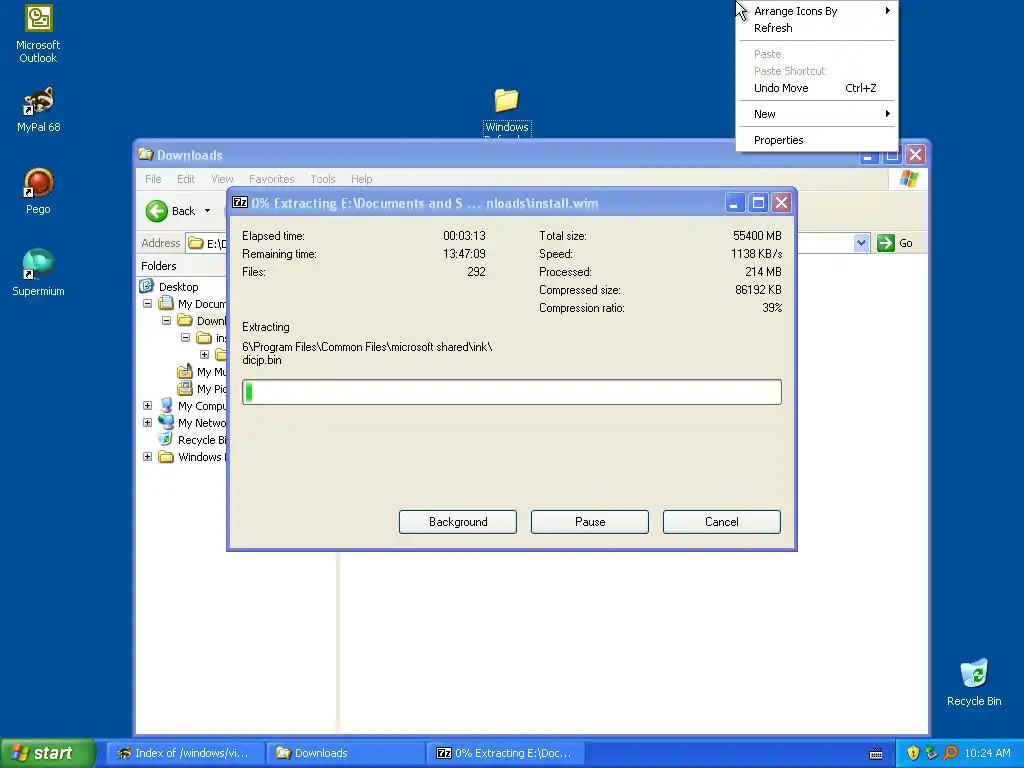1024x768 pixels.
Task: Open the Help menu in Downloads window
Action: pos(361,179)
